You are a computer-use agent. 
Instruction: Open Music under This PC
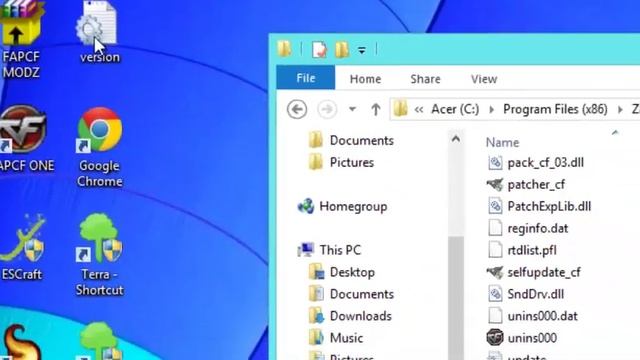pyautogui.click(x=346, y=338)
